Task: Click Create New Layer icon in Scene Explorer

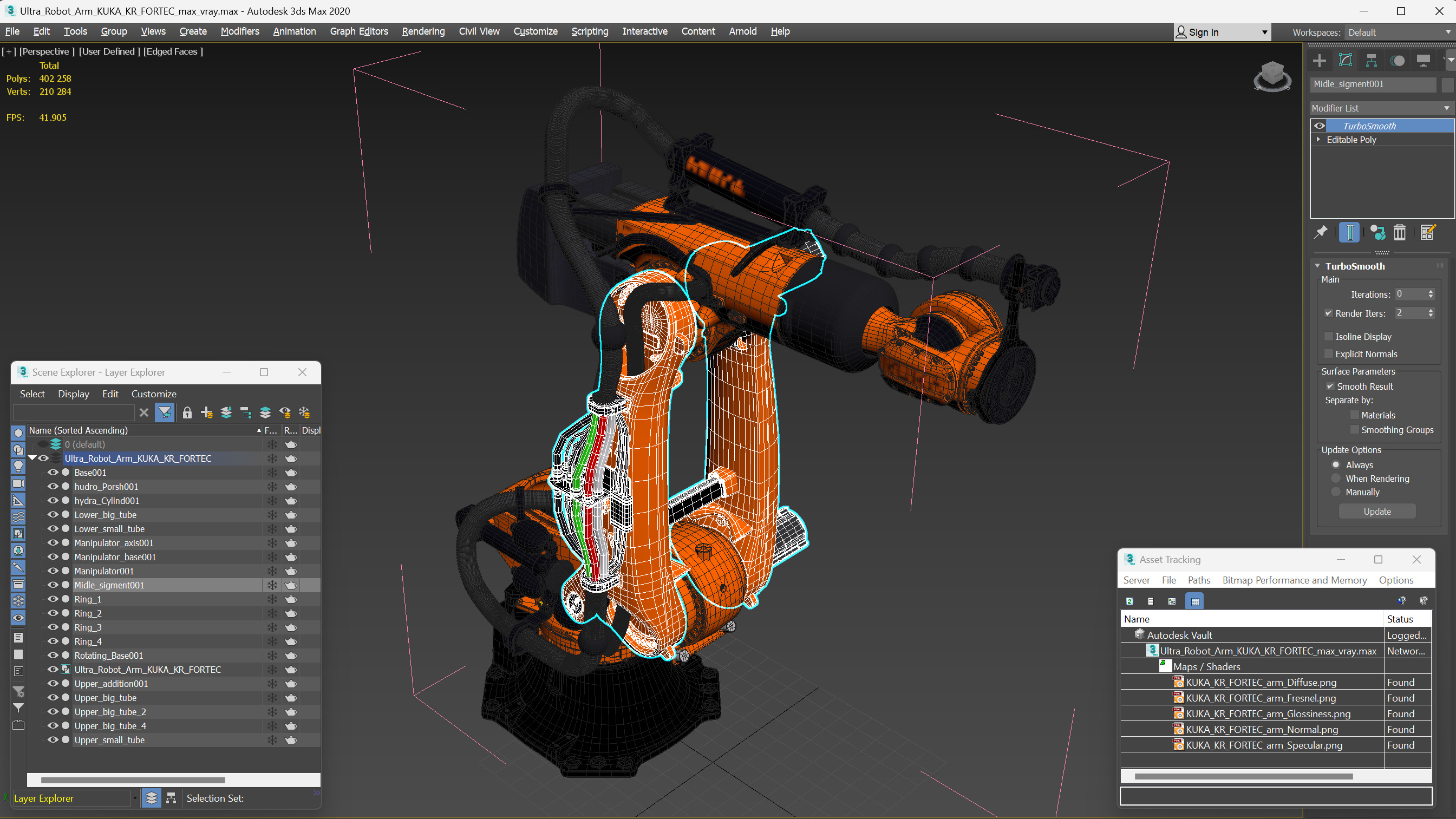Action: [x=207, y=412]
